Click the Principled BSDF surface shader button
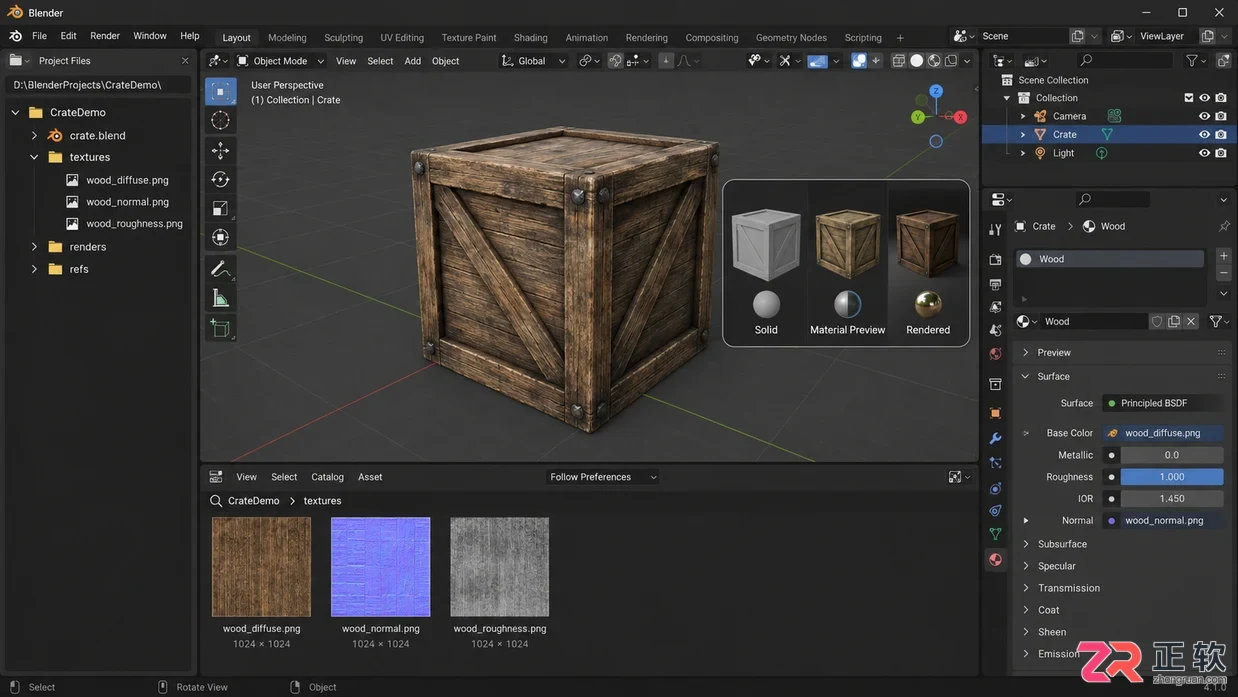Image resolution: width=1238 pixels, height=697 pixels. [1163, 403]
